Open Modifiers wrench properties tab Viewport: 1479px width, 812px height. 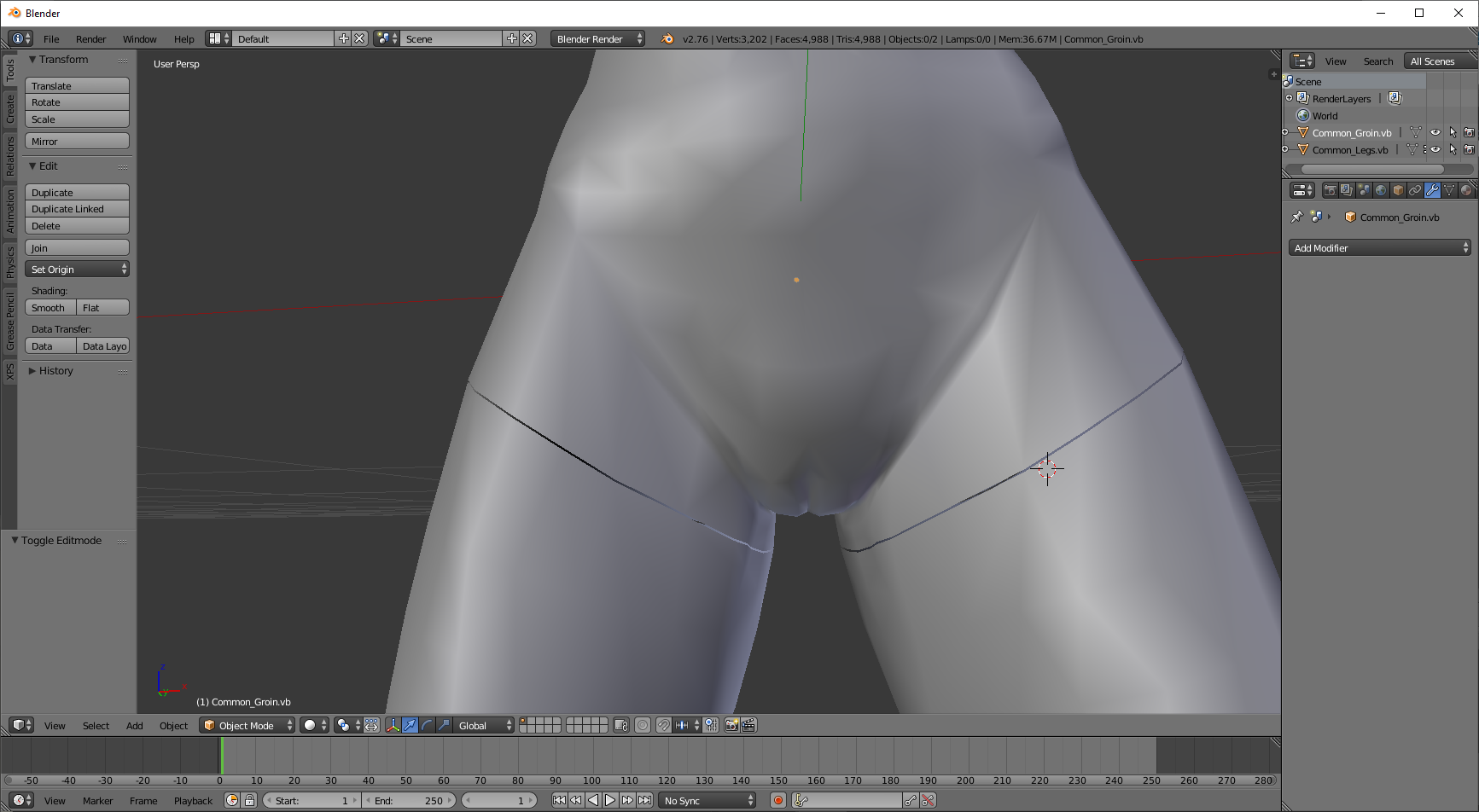pos(1432,190)
